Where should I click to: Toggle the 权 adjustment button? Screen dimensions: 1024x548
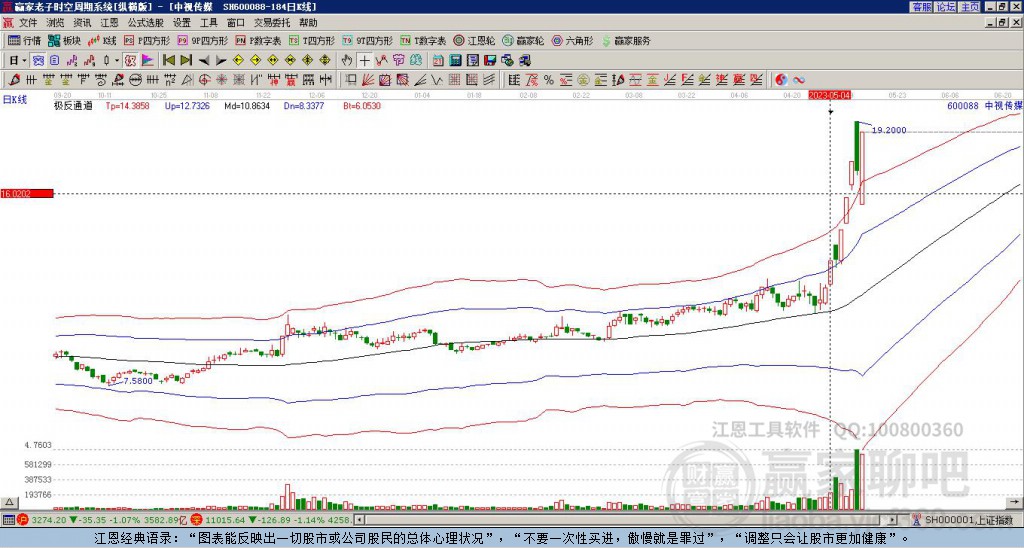click(130, 60)
